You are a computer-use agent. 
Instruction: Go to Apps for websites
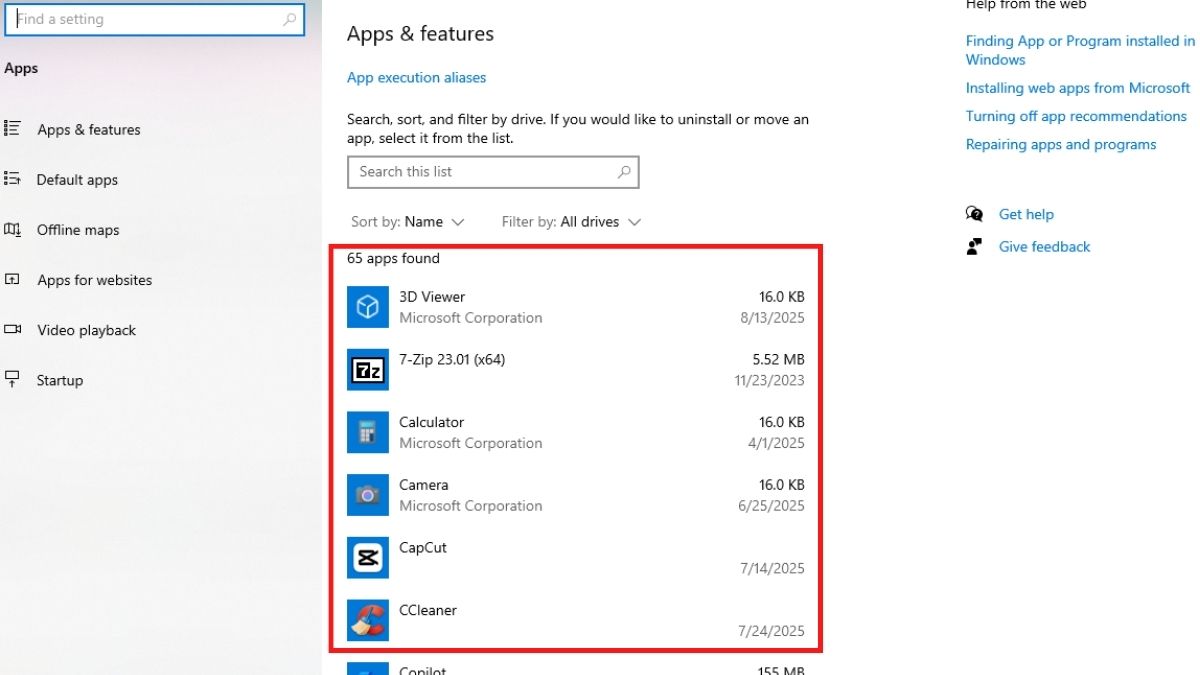pyautogui.click(x=94, y=280)
